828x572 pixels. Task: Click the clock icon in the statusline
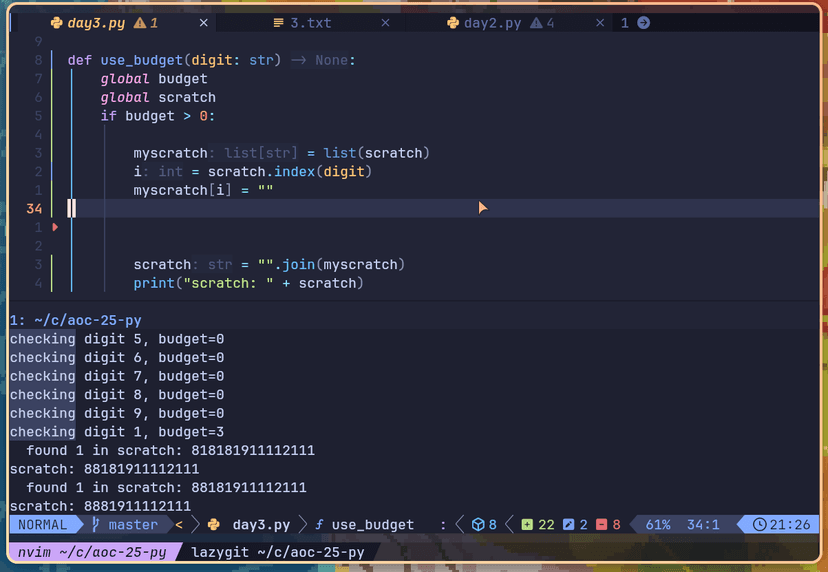point(760,525)
